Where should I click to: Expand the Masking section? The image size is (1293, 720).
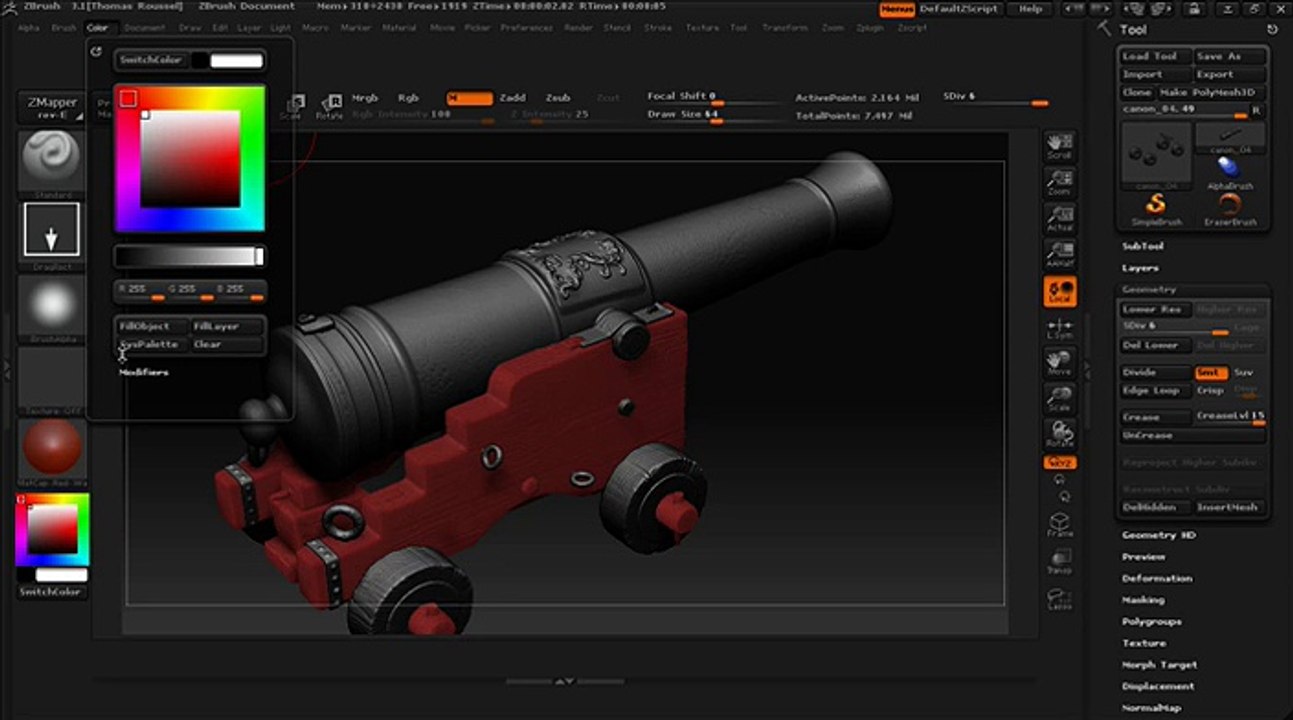coord(1143,600)
